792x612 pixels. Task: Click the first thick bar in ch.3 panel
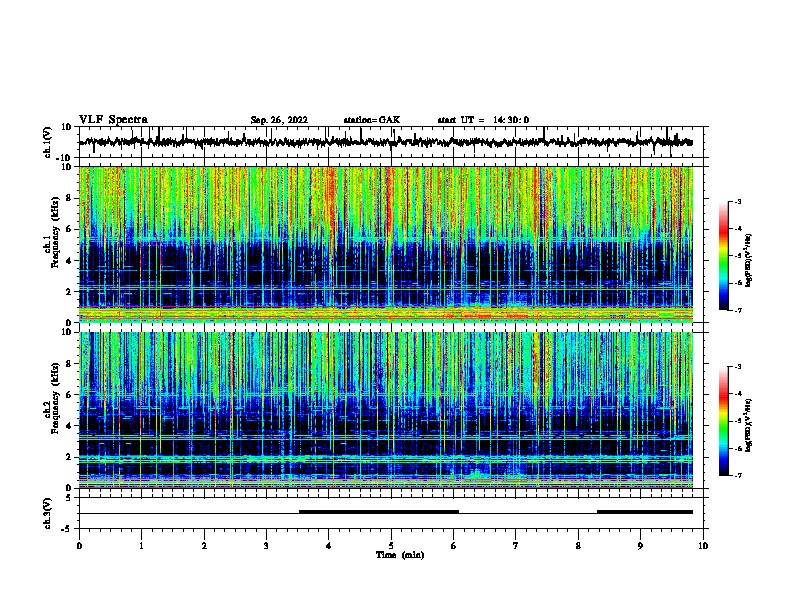379,512
